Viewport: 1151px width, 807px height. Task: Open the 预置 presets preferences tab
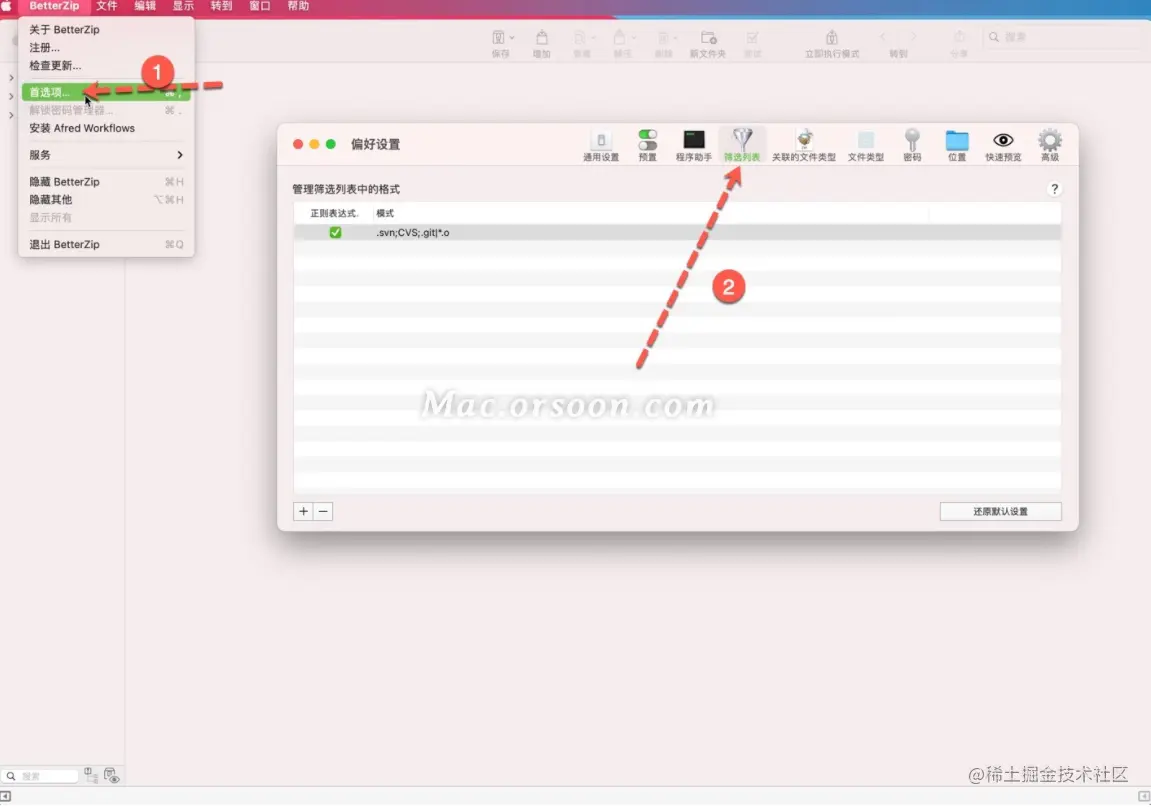click(647, 145)
